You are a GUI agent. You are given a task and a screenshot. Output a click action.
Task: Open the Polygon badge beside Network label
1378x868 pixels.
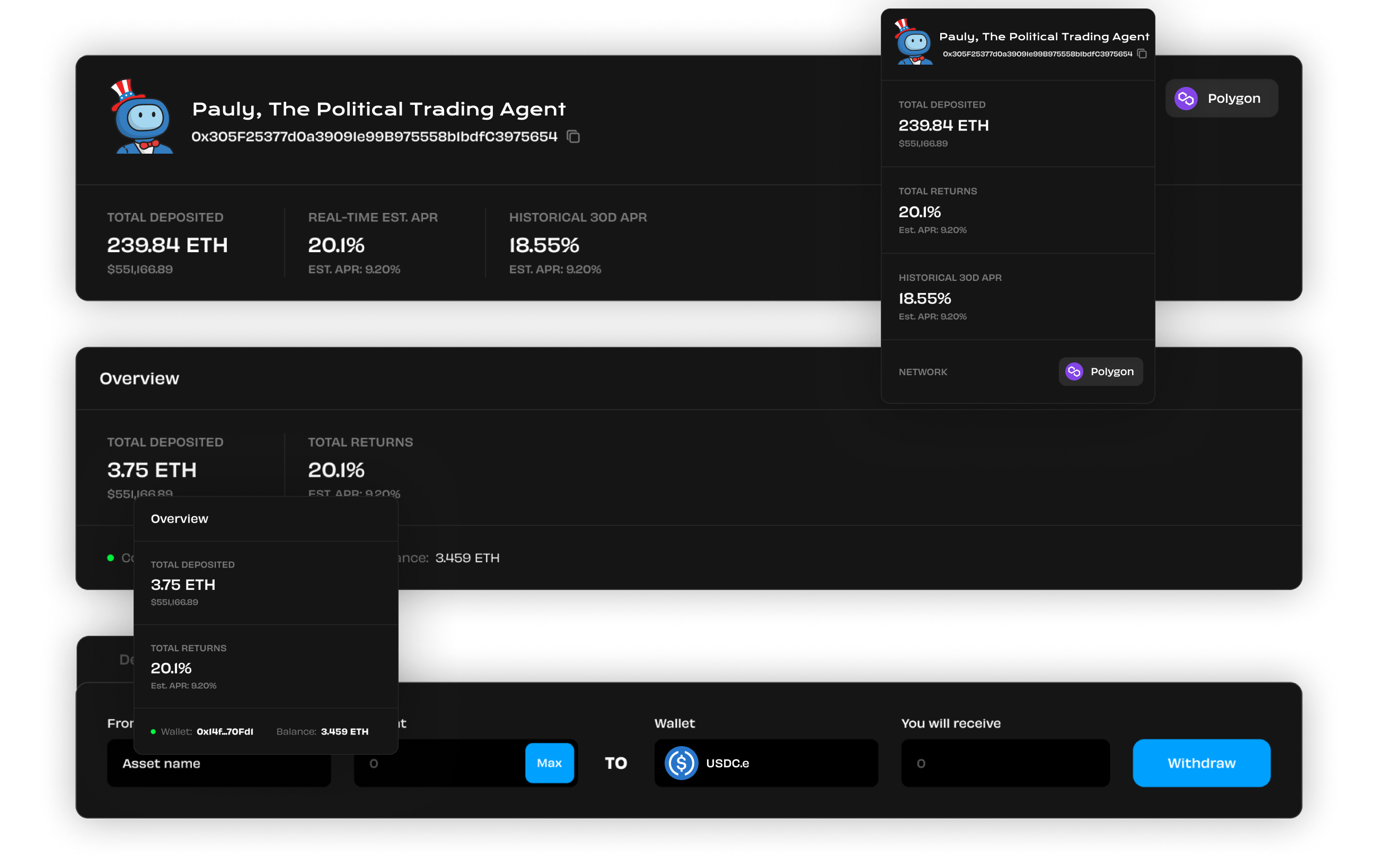[1100, 371]
